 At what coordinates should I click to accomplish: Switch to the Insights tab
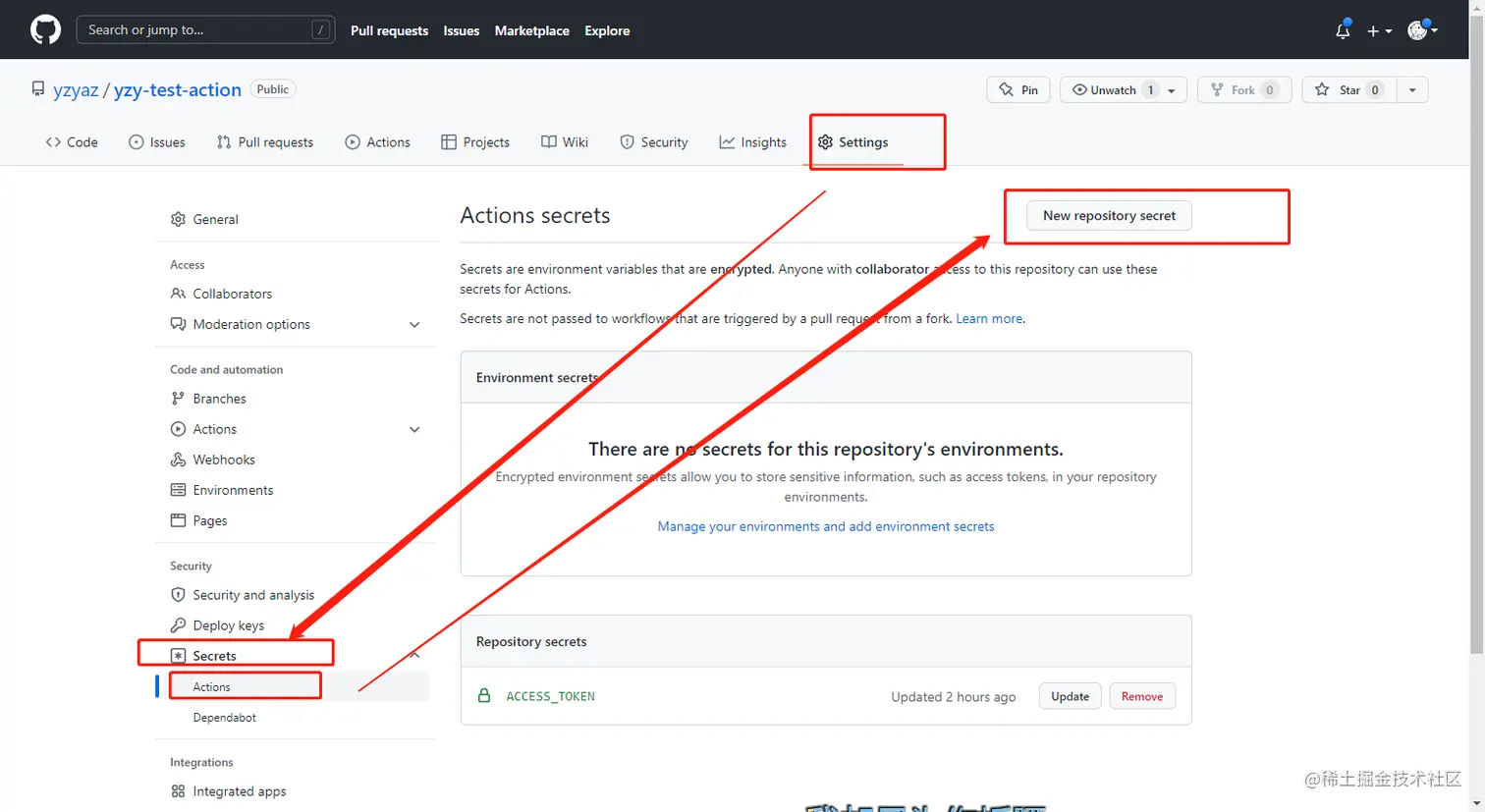pos(753,142)
